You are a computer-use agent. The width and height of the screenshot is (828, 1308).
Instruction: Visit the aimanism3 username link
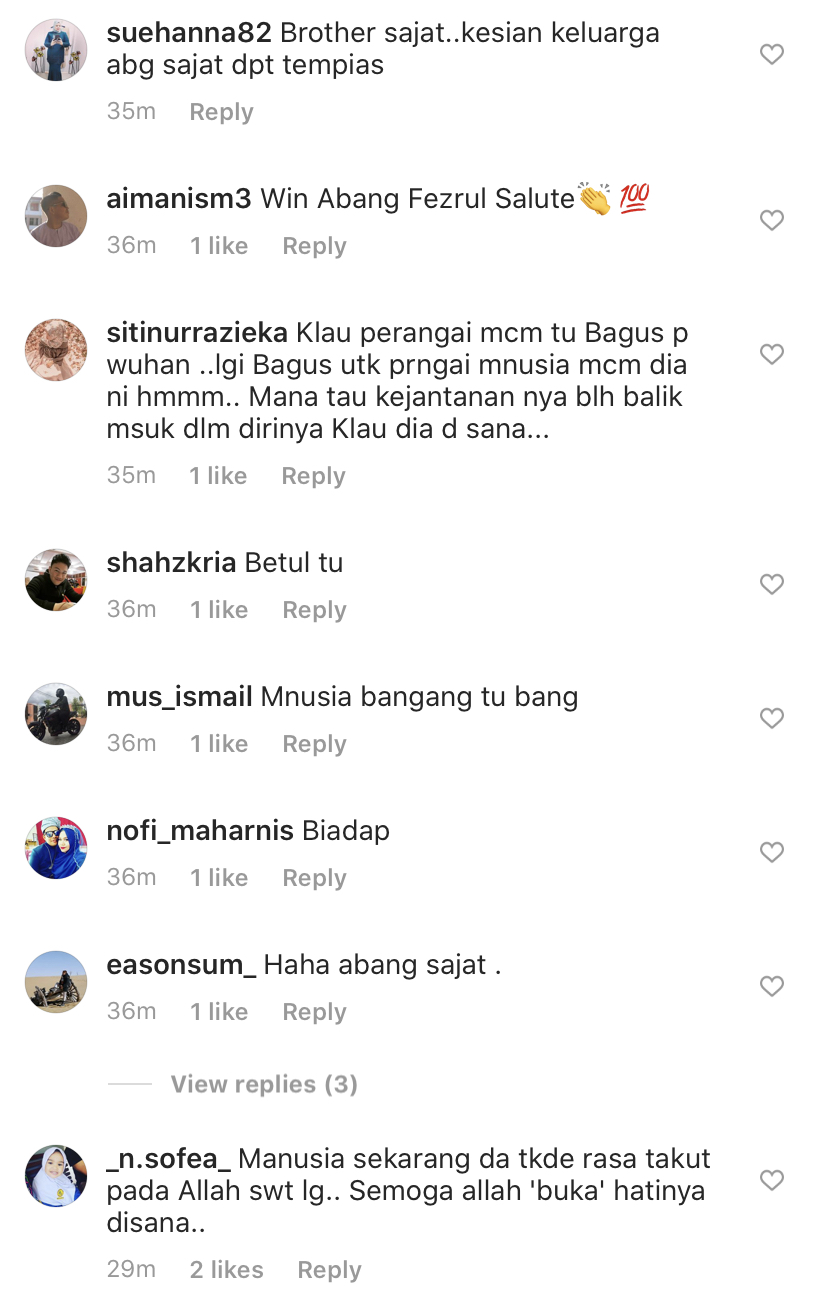tap(179, 199)
